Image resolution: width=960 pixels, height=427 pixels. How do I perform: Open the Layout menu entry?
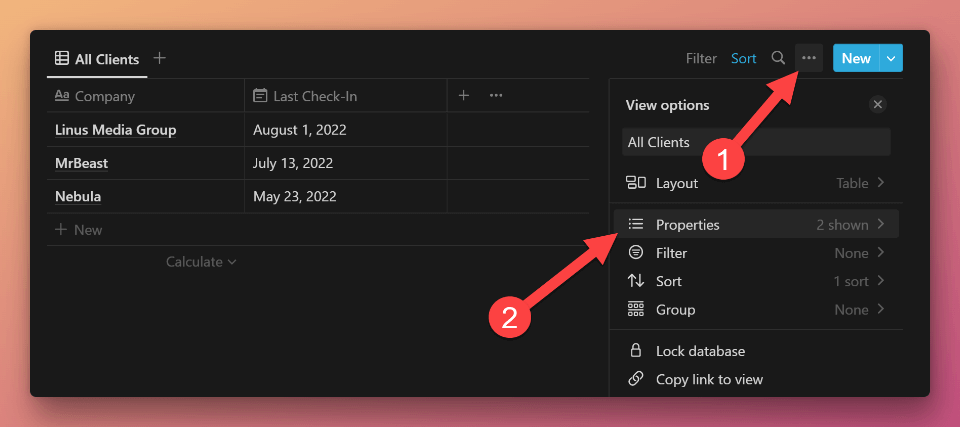756,183
